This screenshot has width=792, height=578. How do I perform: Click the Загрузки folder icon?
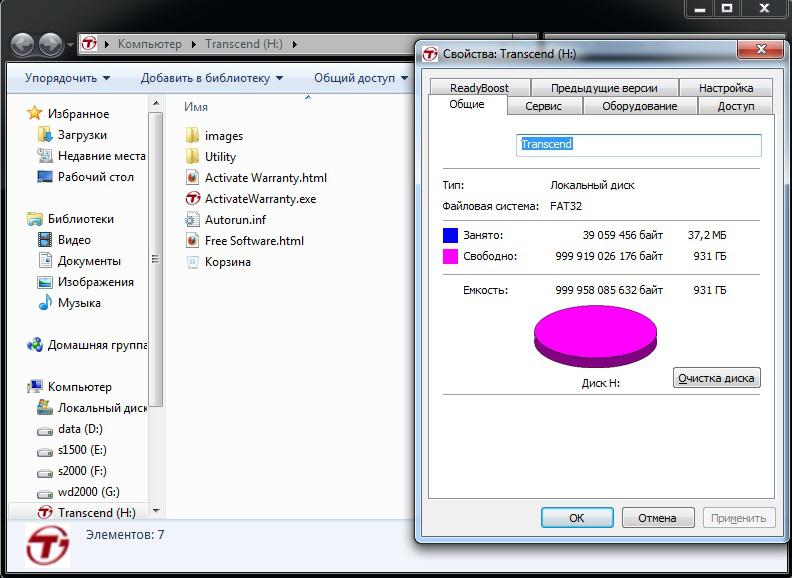click(x=44, y=135)
